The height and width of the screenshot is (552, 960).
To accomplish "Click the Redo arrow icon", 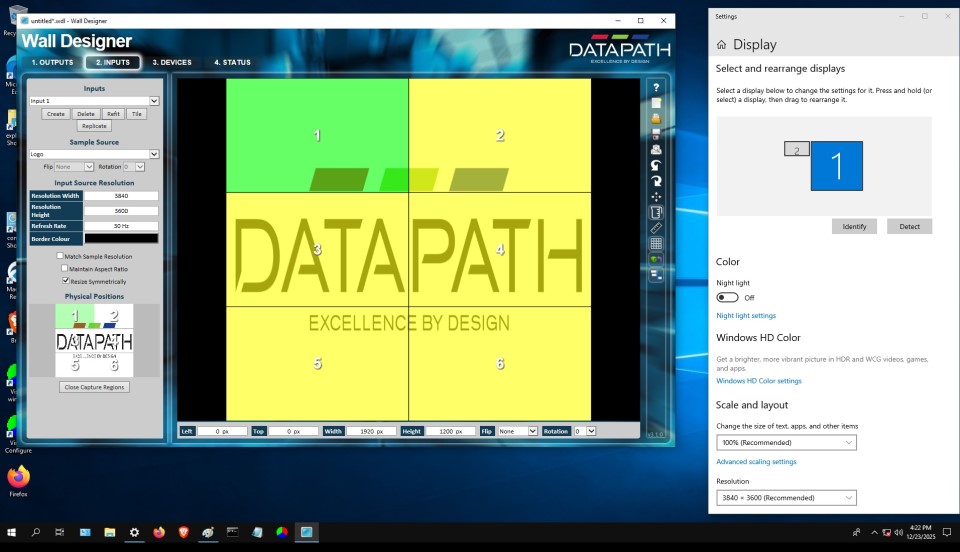I will point(656,181).
